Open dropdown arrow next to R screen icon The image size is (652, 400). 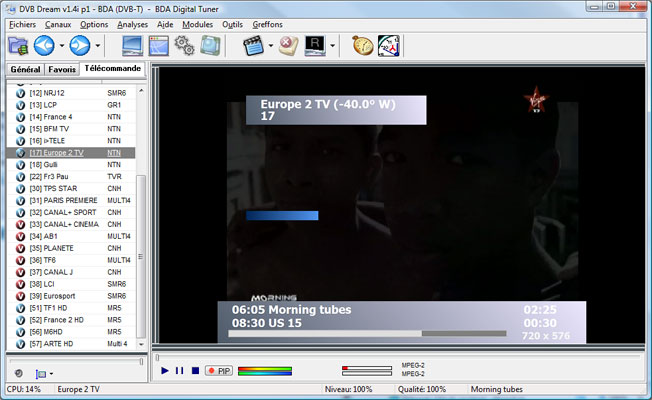point(332,45)
